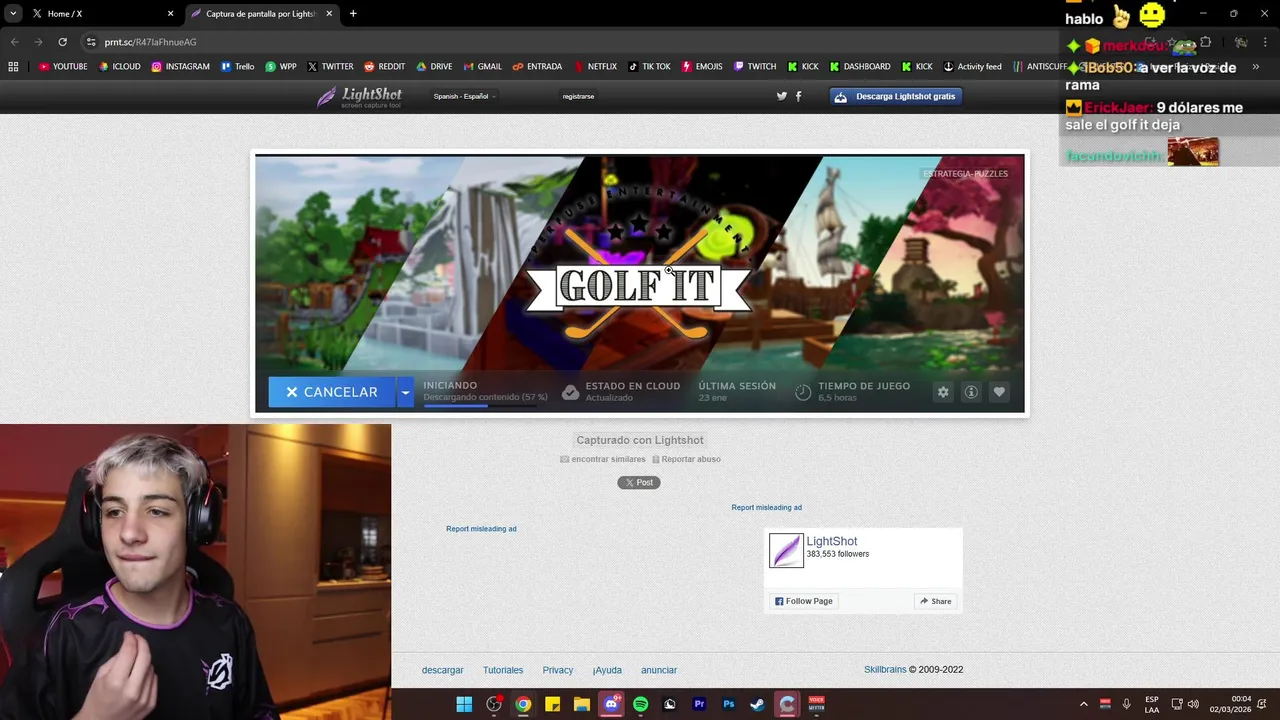
Task: Click the descargar footer link
Action: (442, 670)
